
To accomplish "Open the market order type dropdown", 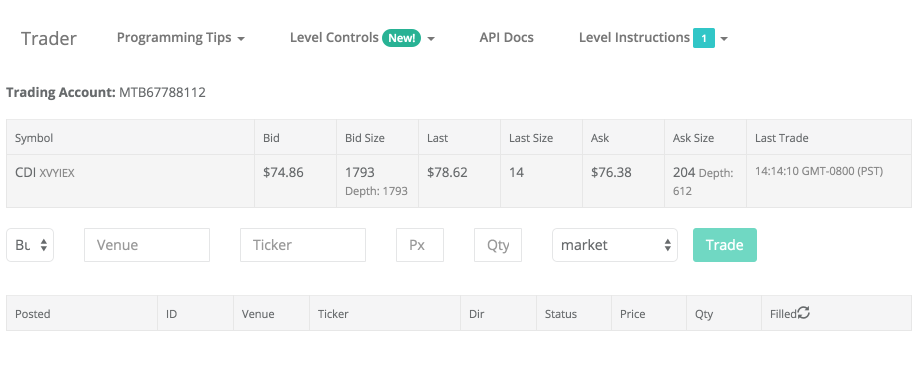I will tap(614, 245).
